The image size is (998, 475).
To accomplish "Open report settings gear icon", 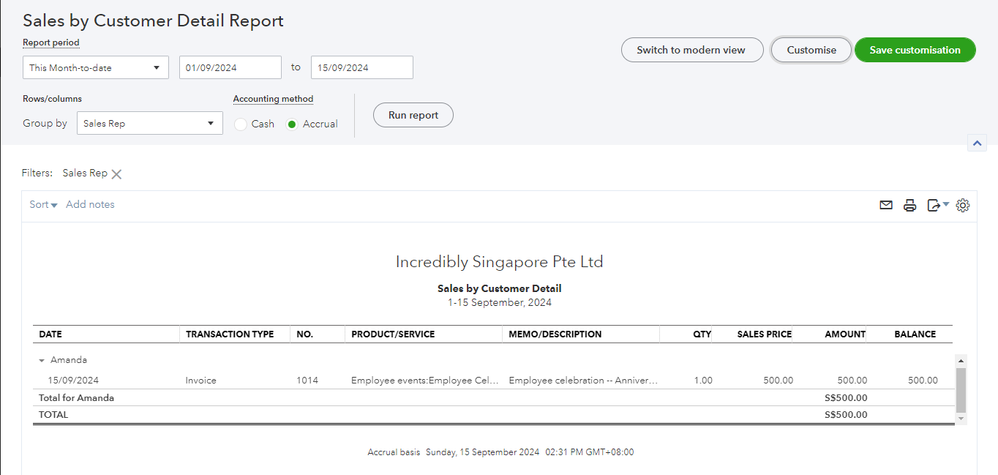I will [962, 205].
